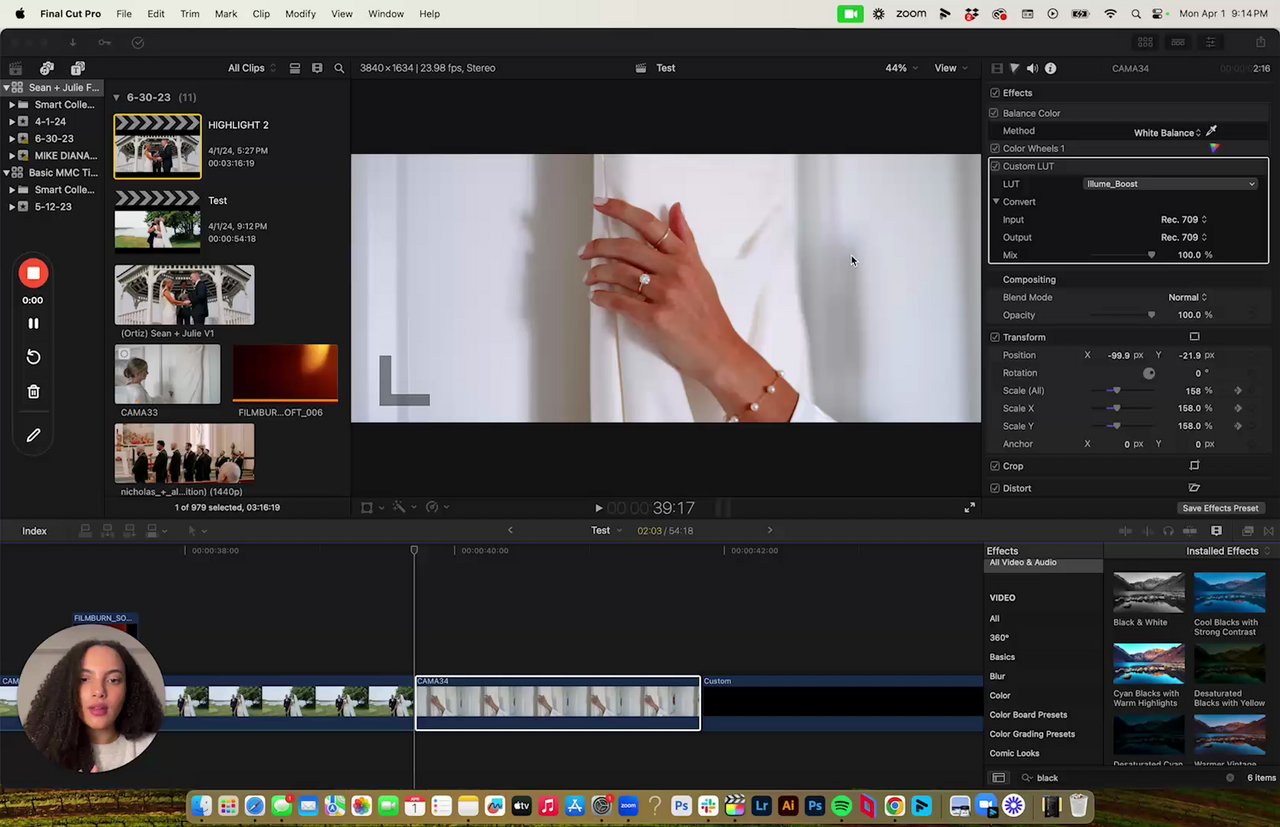Open the File menu
This screenshot has height=827, width=1280.
click(x=124, y=14)
